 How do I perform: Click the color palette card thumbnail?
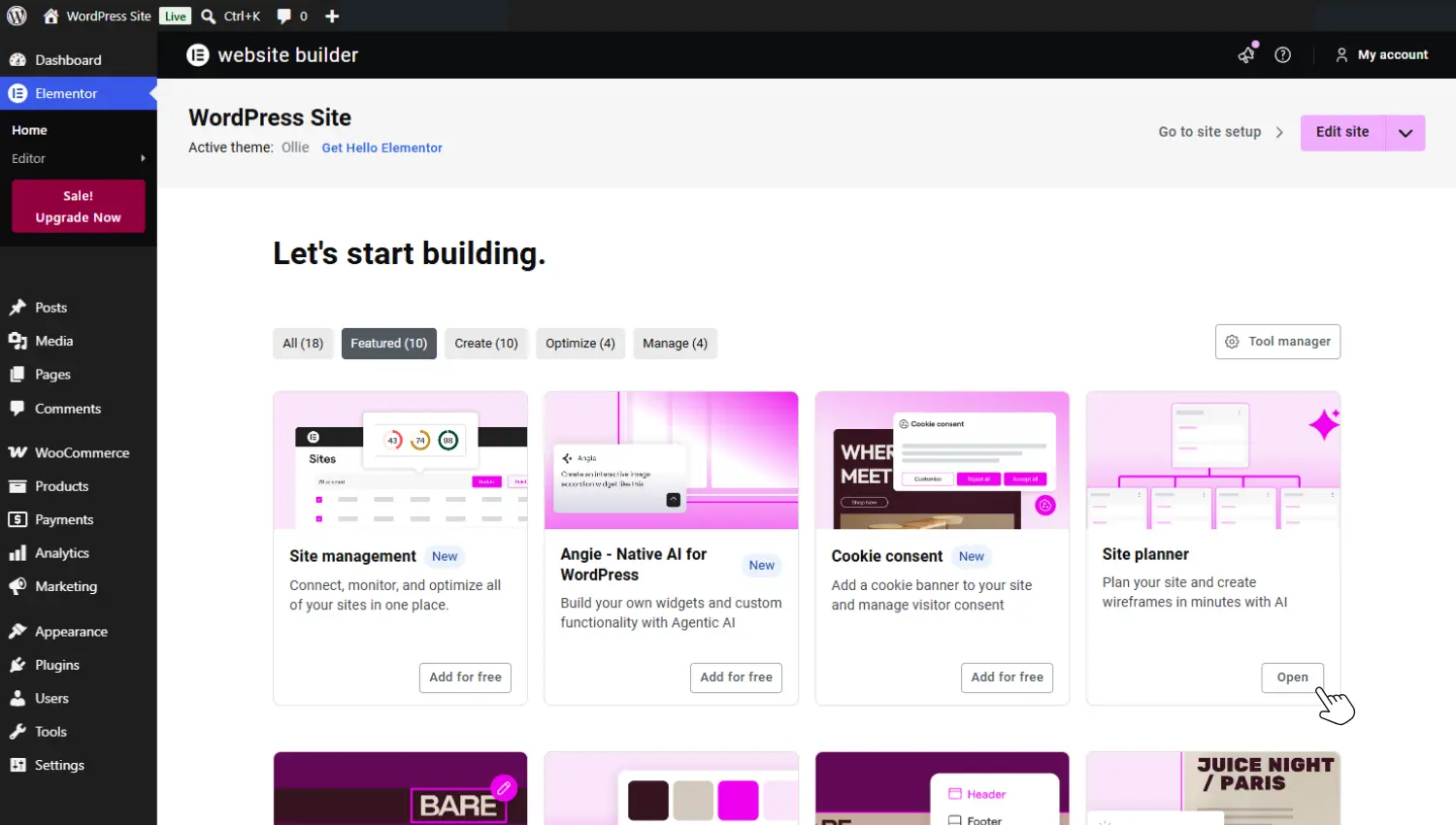click(x=671, y=788)
